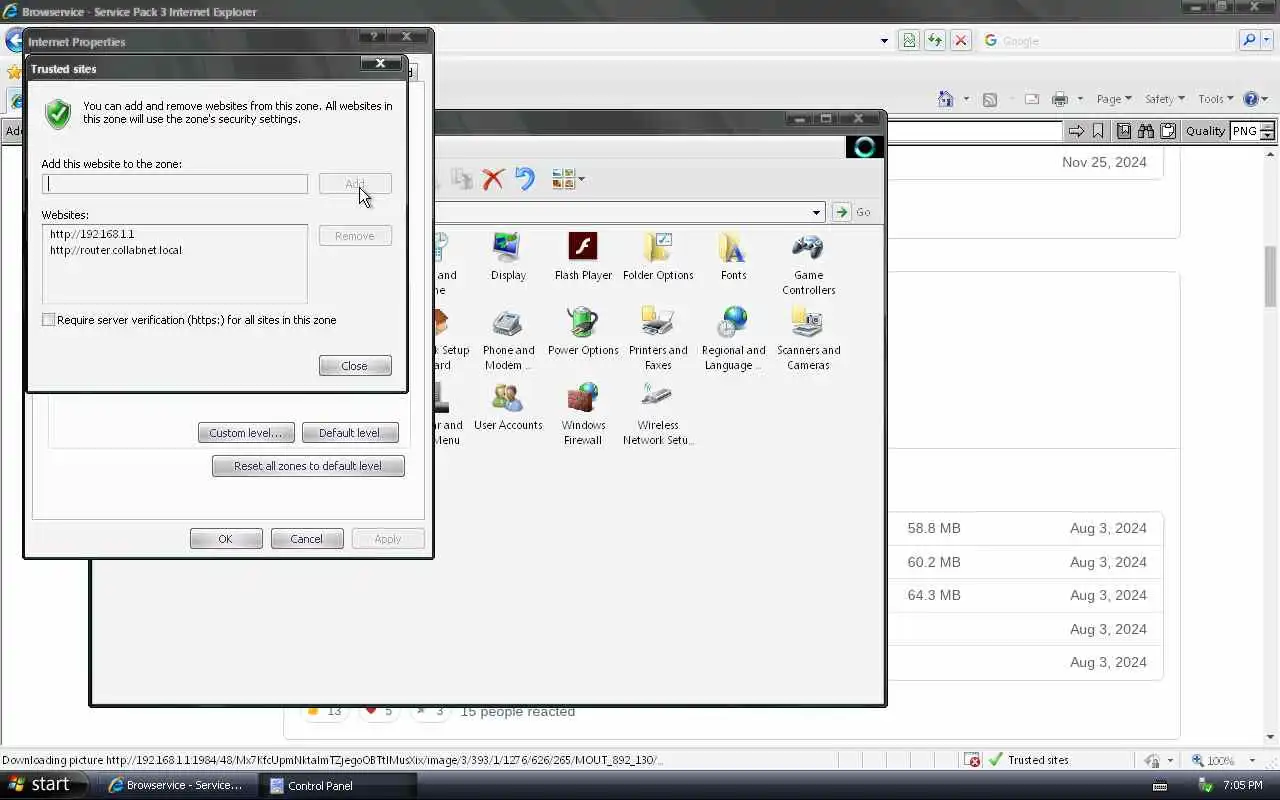Open Power Options in Control Panel

pos(583,332)
